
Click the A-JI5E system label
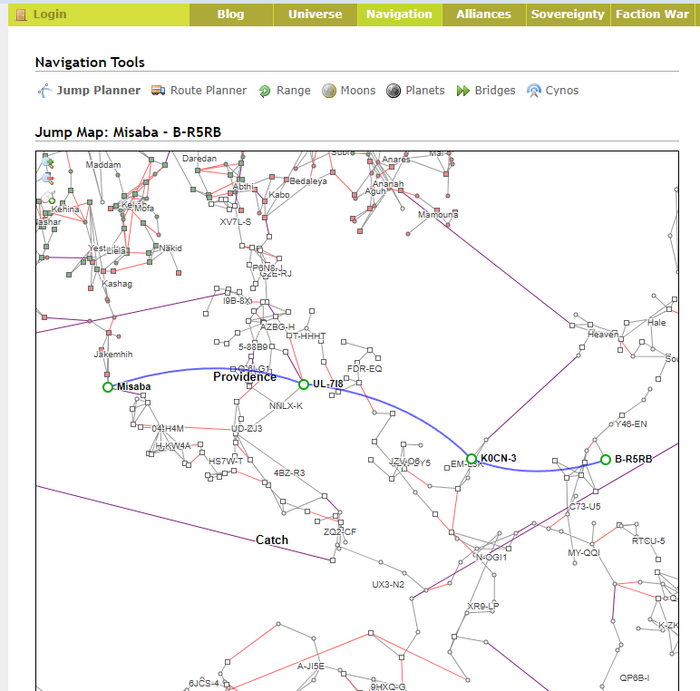click(x=311, y=666)
